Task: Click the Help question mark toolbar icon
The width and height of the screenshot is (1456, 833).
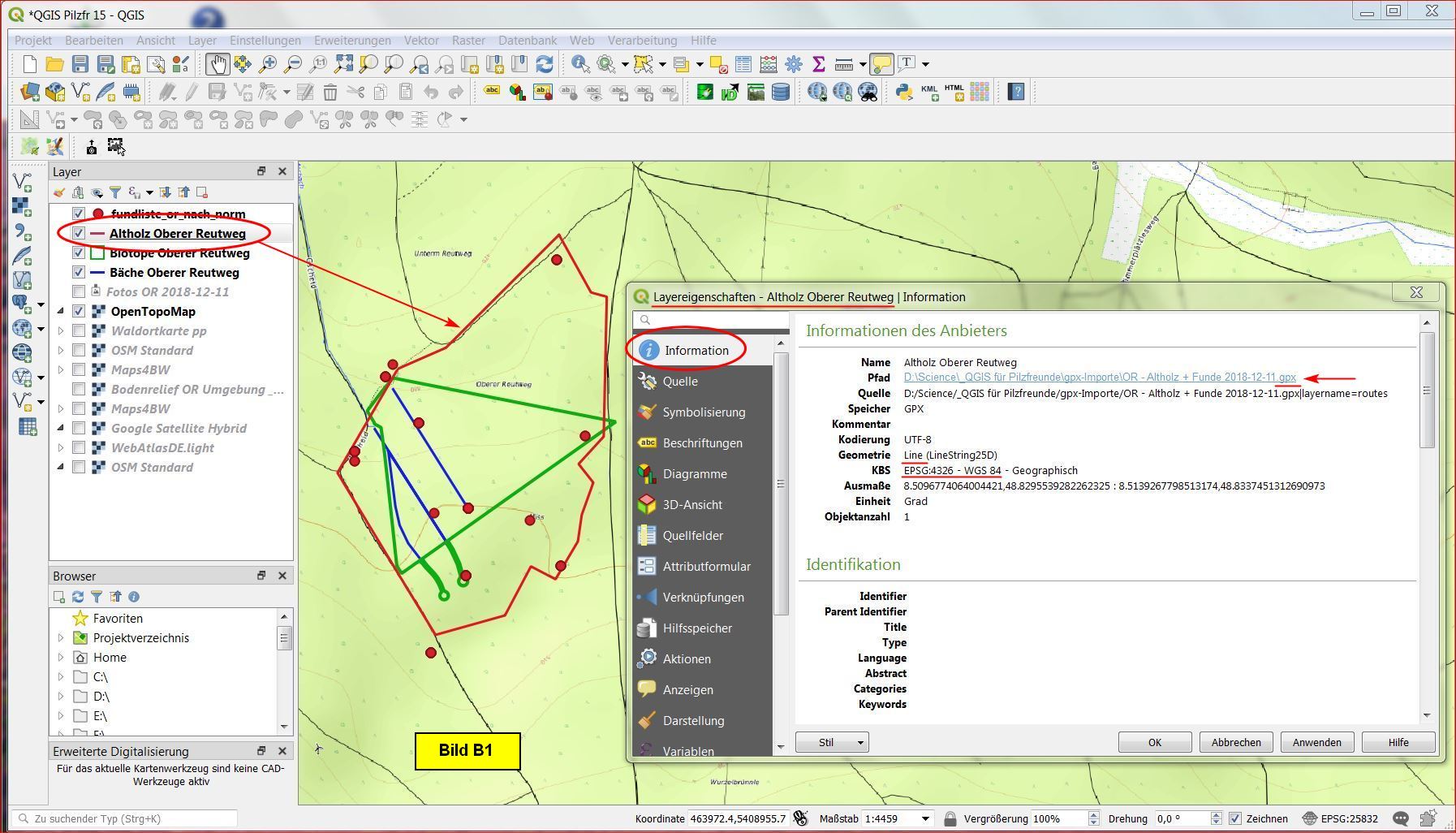Action: click(1016, 92)
